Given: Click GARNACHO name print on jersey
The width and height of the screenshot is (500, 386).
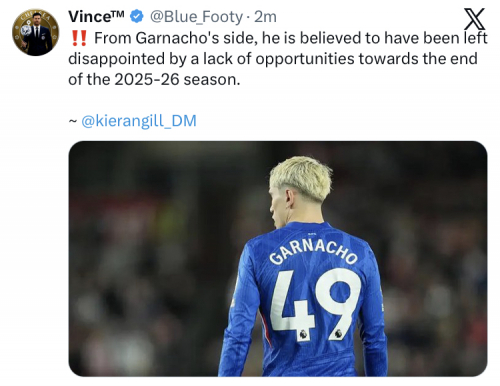Looking at the screenshot, I should [x=313, y=252].
